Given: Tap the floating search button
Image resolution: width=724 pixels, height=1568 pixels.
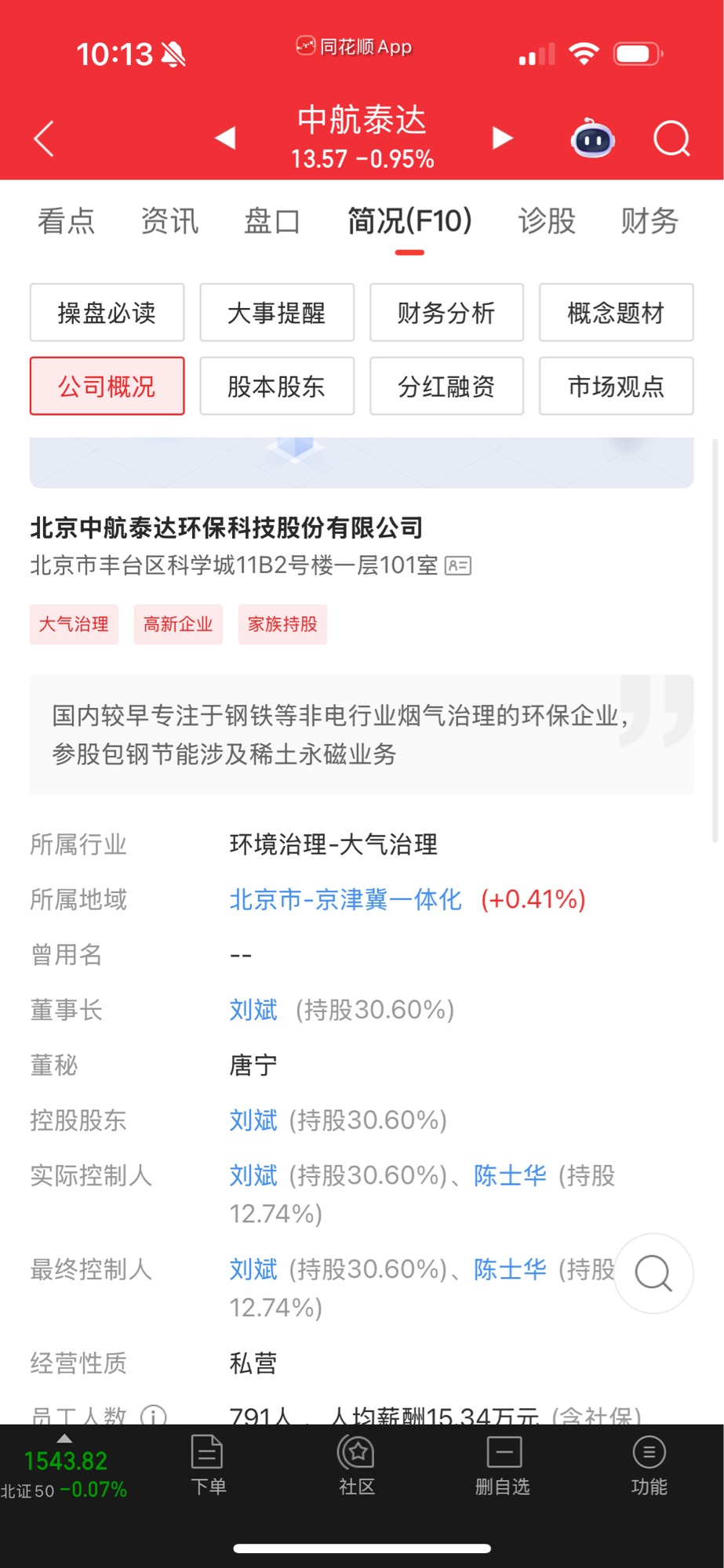Looking at the screenshot, I should (x=653, y=1273).
